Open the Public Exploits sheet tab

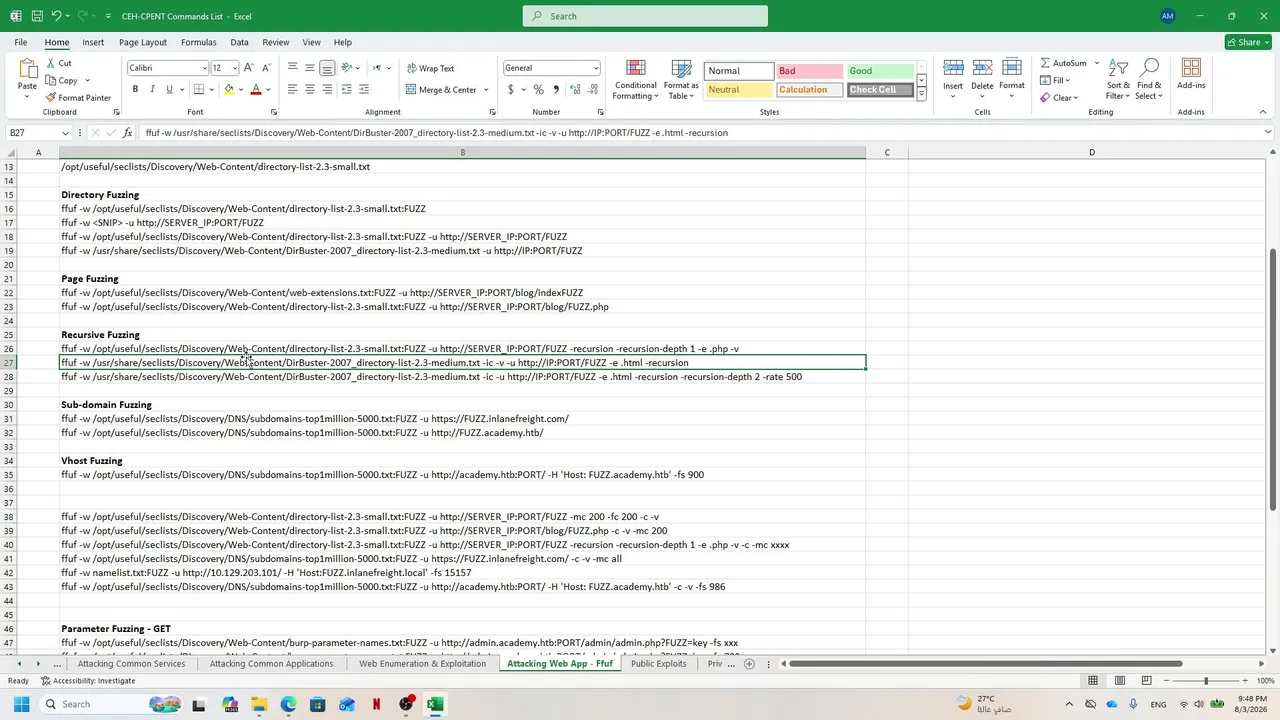pyautogui.click(x=658, y=664)
